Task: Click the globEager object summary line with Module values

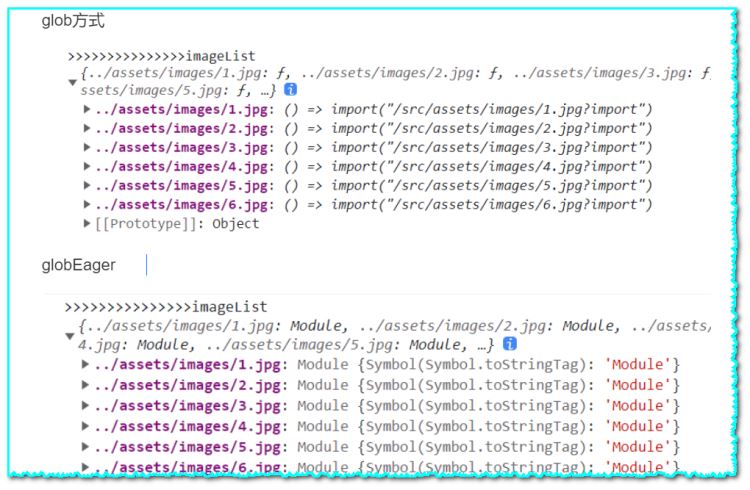Action: [395, 335]
